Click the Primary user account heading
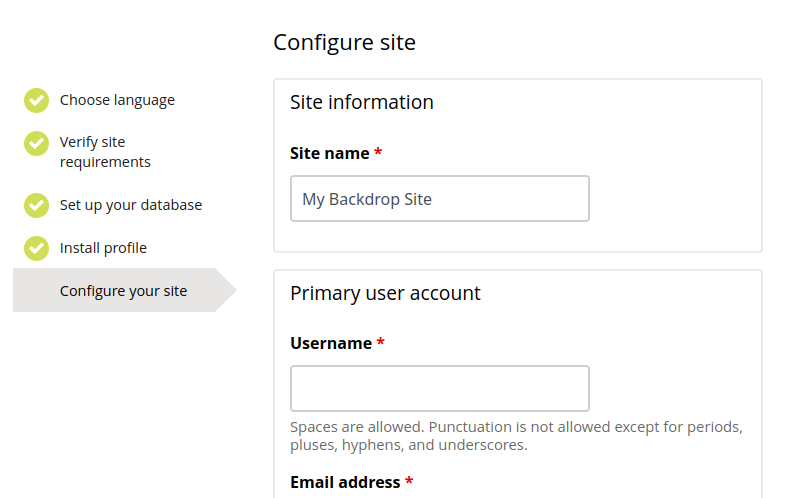 click(x=385, y=293)
